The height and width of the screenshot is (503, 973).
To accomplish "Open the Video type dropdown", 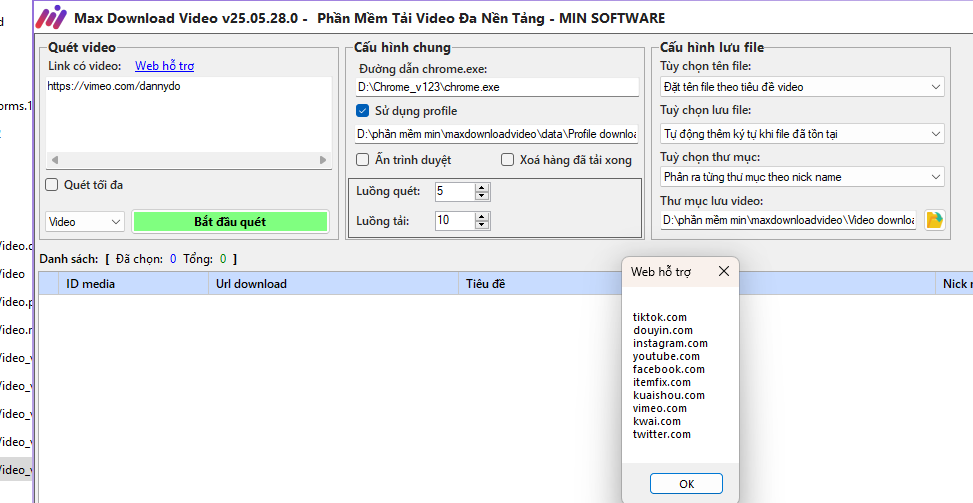I will (85, 221).
